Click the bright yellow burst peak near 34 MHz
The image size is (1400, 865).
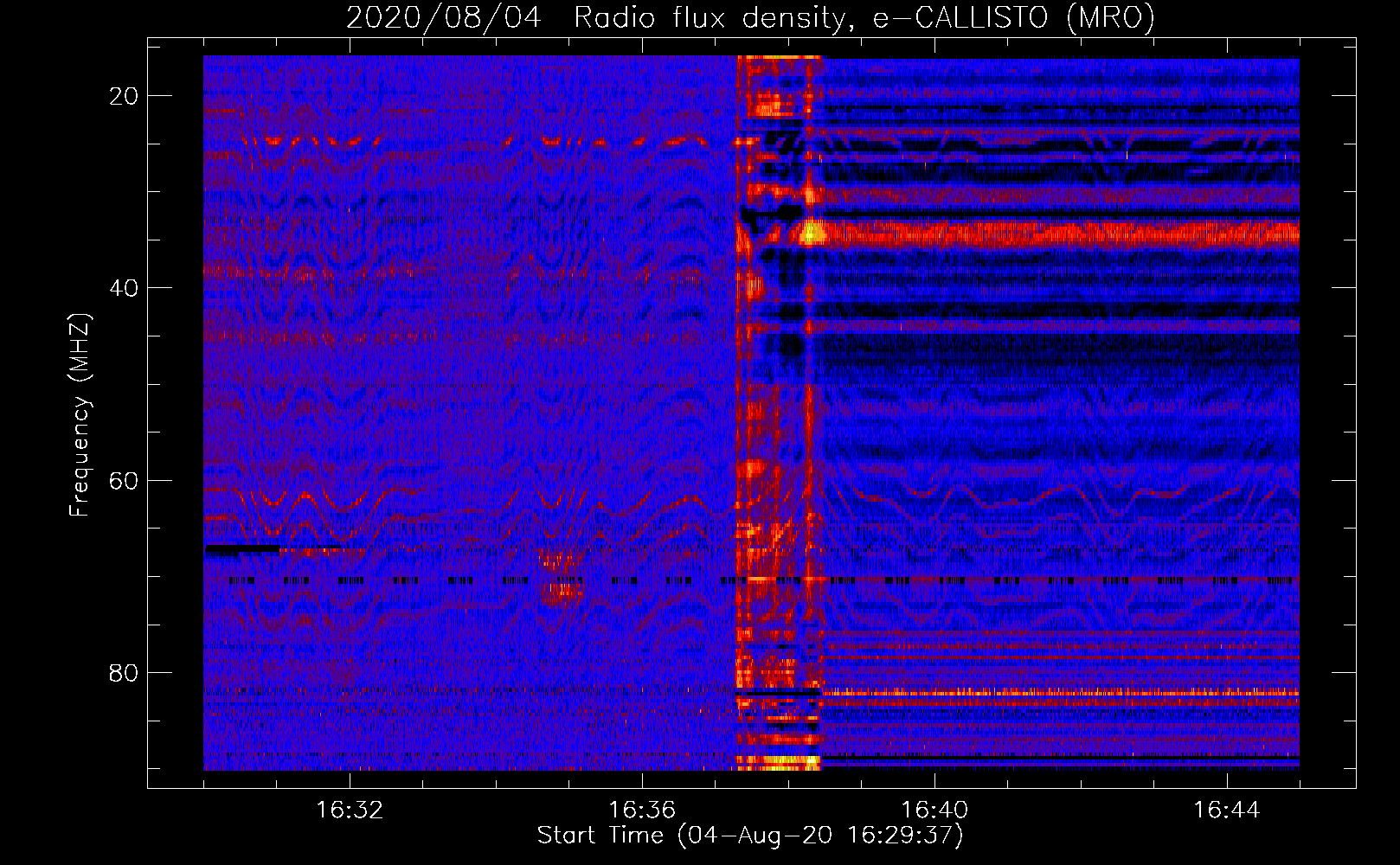(811, 232)
